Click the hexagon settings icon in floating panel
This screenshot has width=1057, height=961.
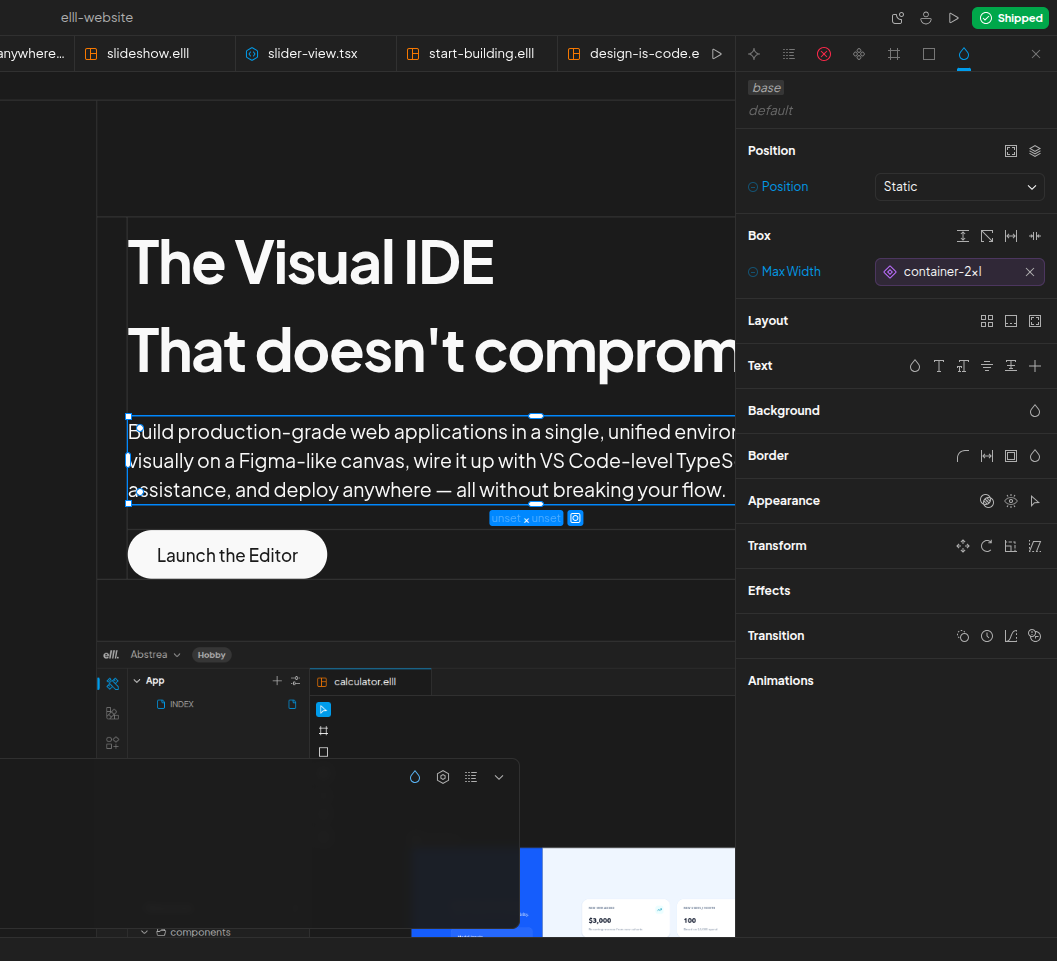coord(443,777)
